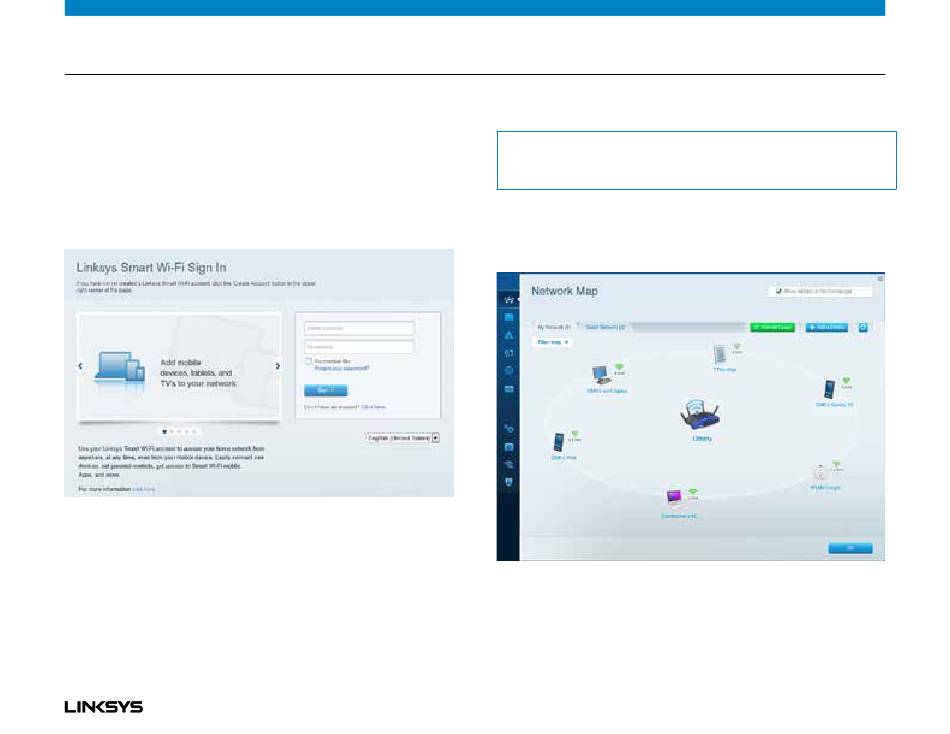
Task: Tick the Remember Me checkbox
Action: coord(308,361)
